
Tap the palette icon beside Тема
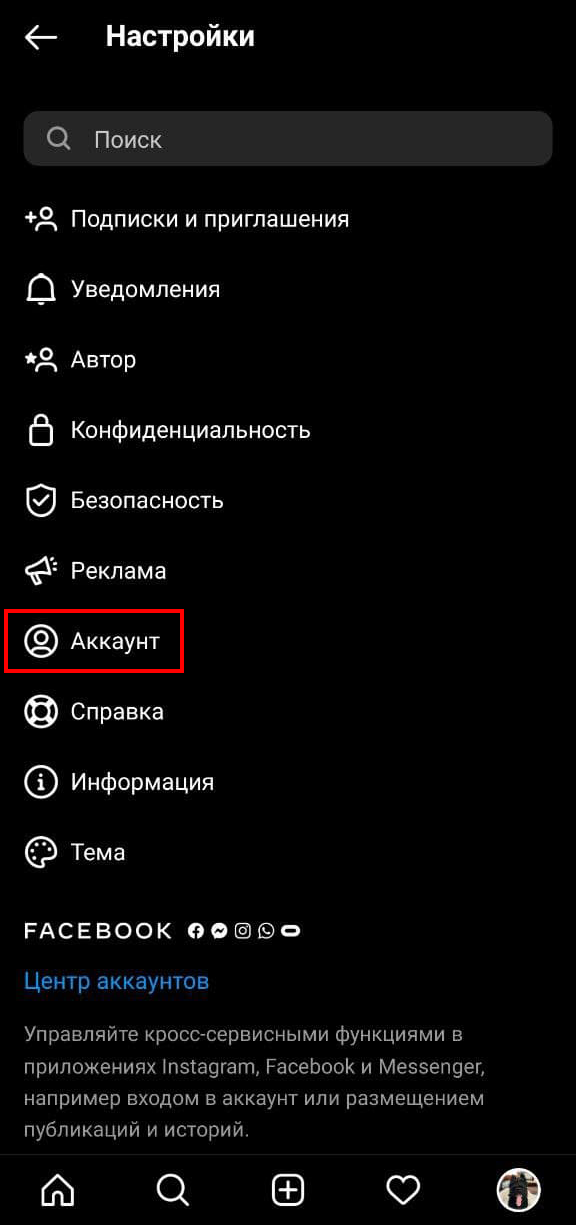tap(41, 852)
